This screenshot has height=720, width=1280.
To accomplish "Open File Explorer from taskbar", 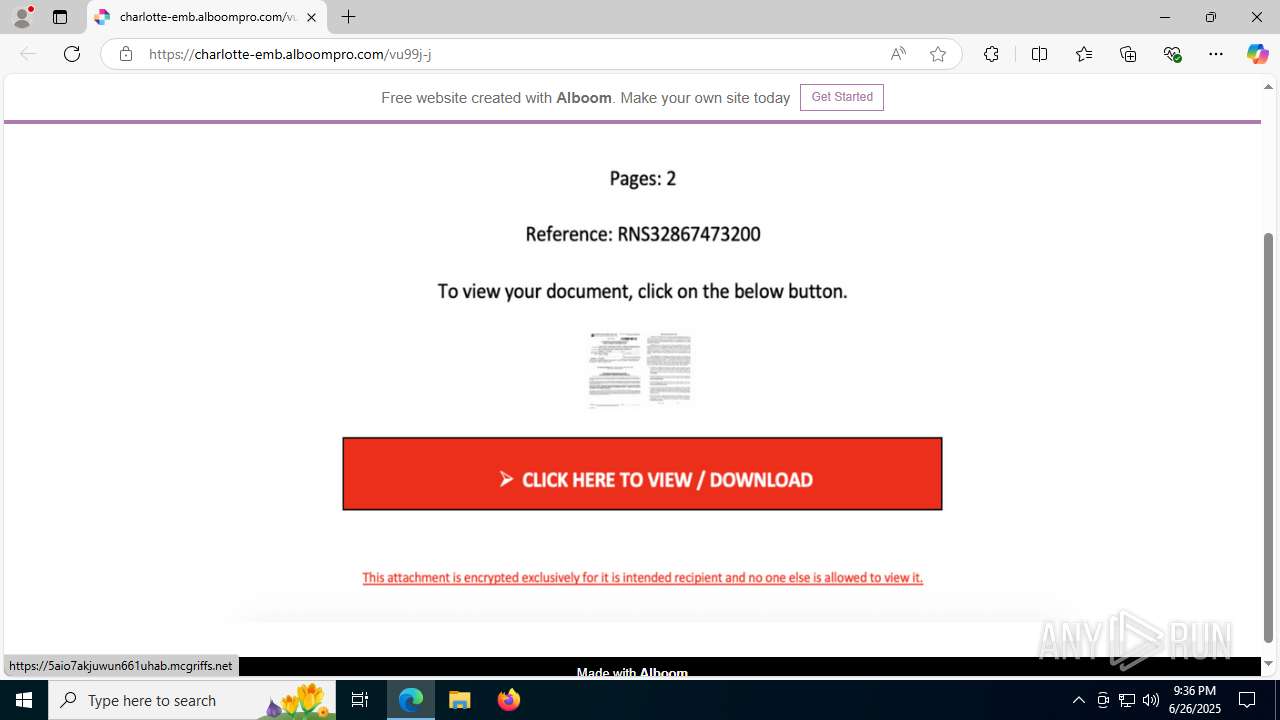I will tap(460, 700).
